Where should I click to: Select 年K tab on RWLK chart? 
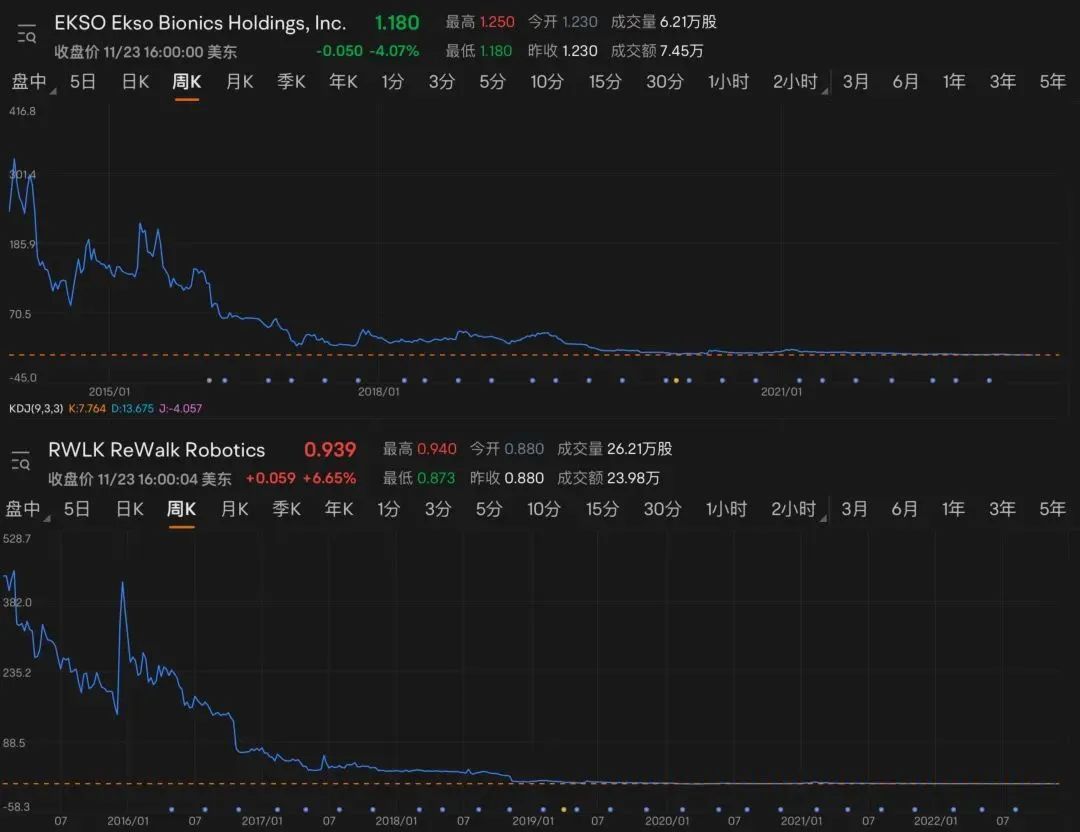(x=339, y=509)
